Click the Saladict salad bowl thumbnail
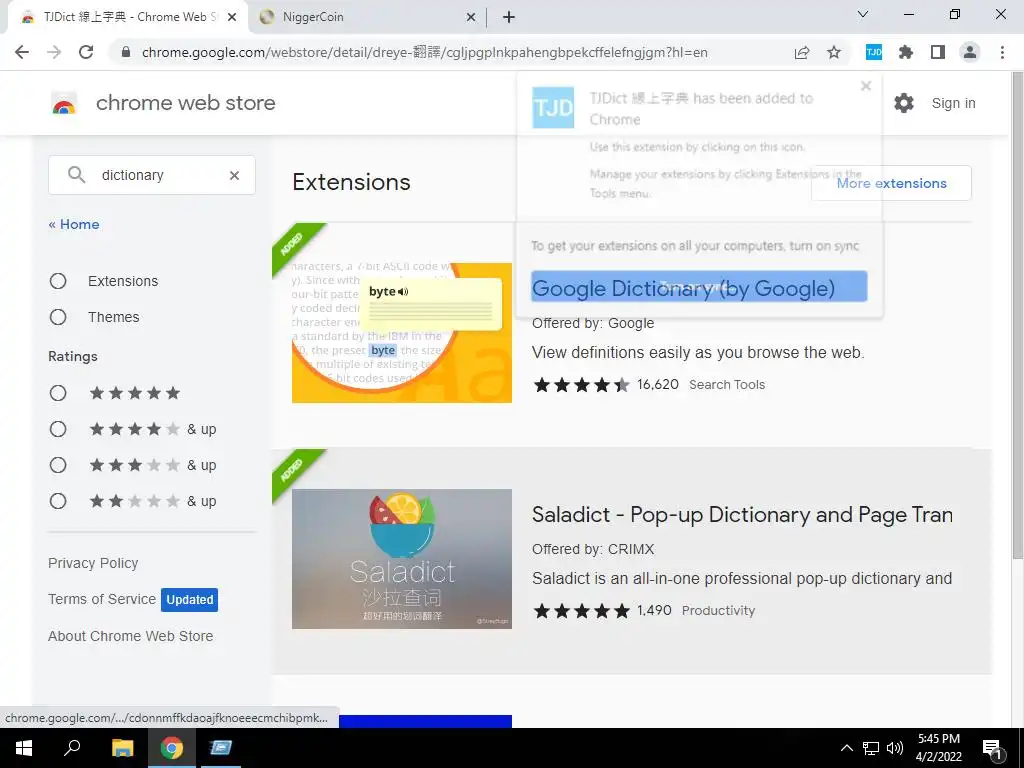Screen dimensions: 1024x768 [402, 559]
